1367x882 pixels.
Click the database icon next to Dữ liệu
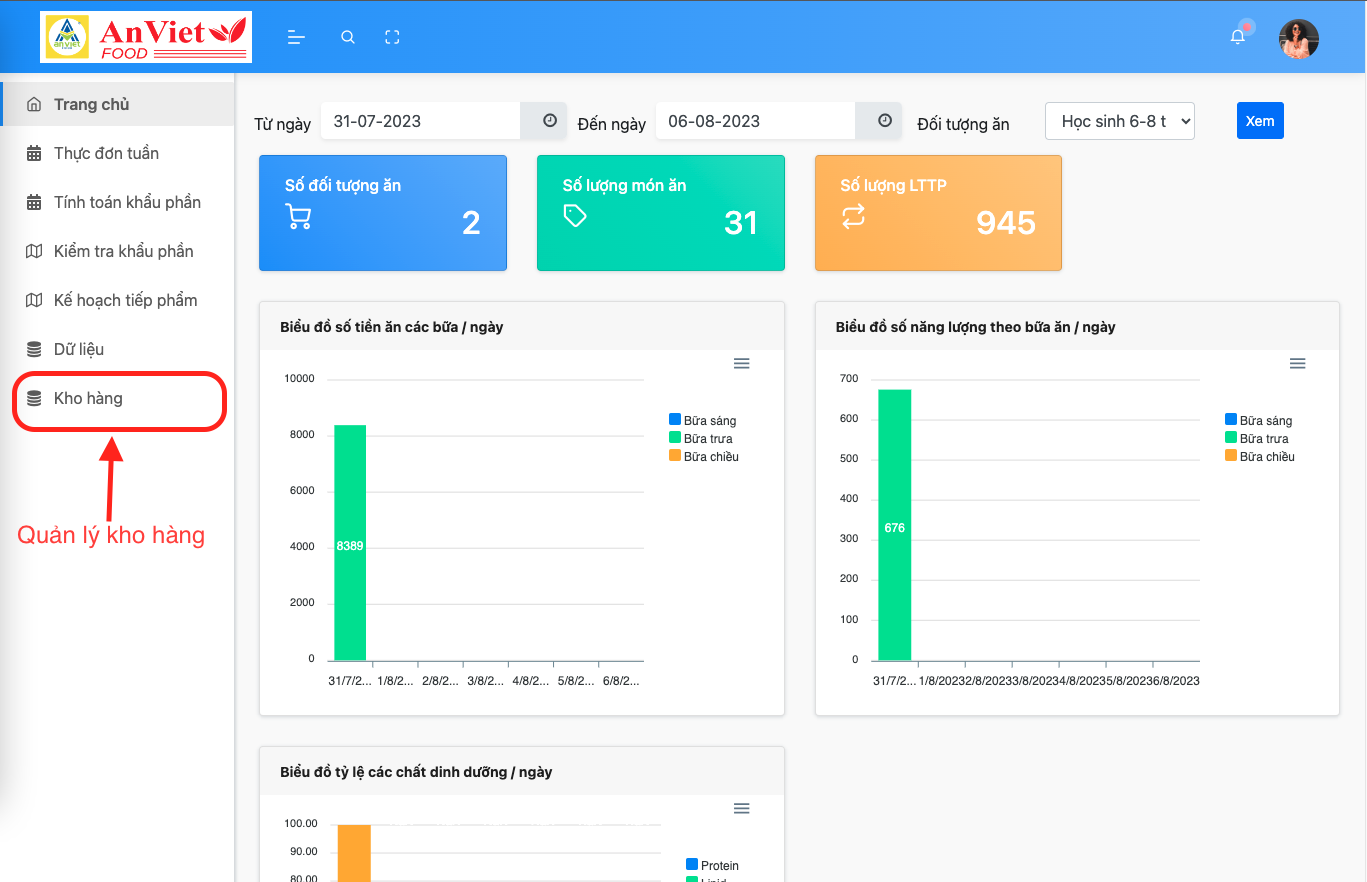pyautogui.click(x=34, y=348)
